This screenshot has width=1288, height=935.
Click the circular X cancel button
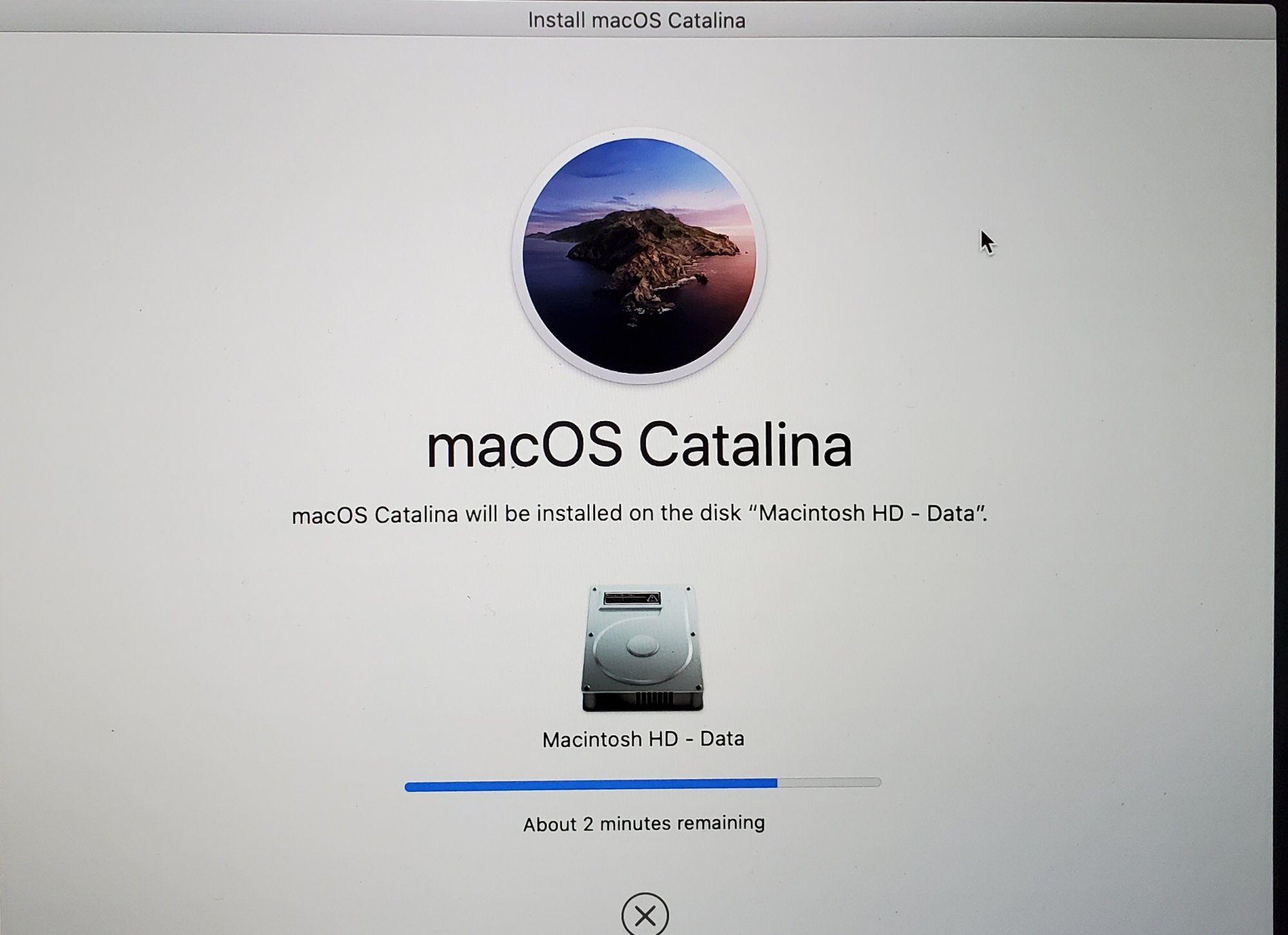pos(645,916)
